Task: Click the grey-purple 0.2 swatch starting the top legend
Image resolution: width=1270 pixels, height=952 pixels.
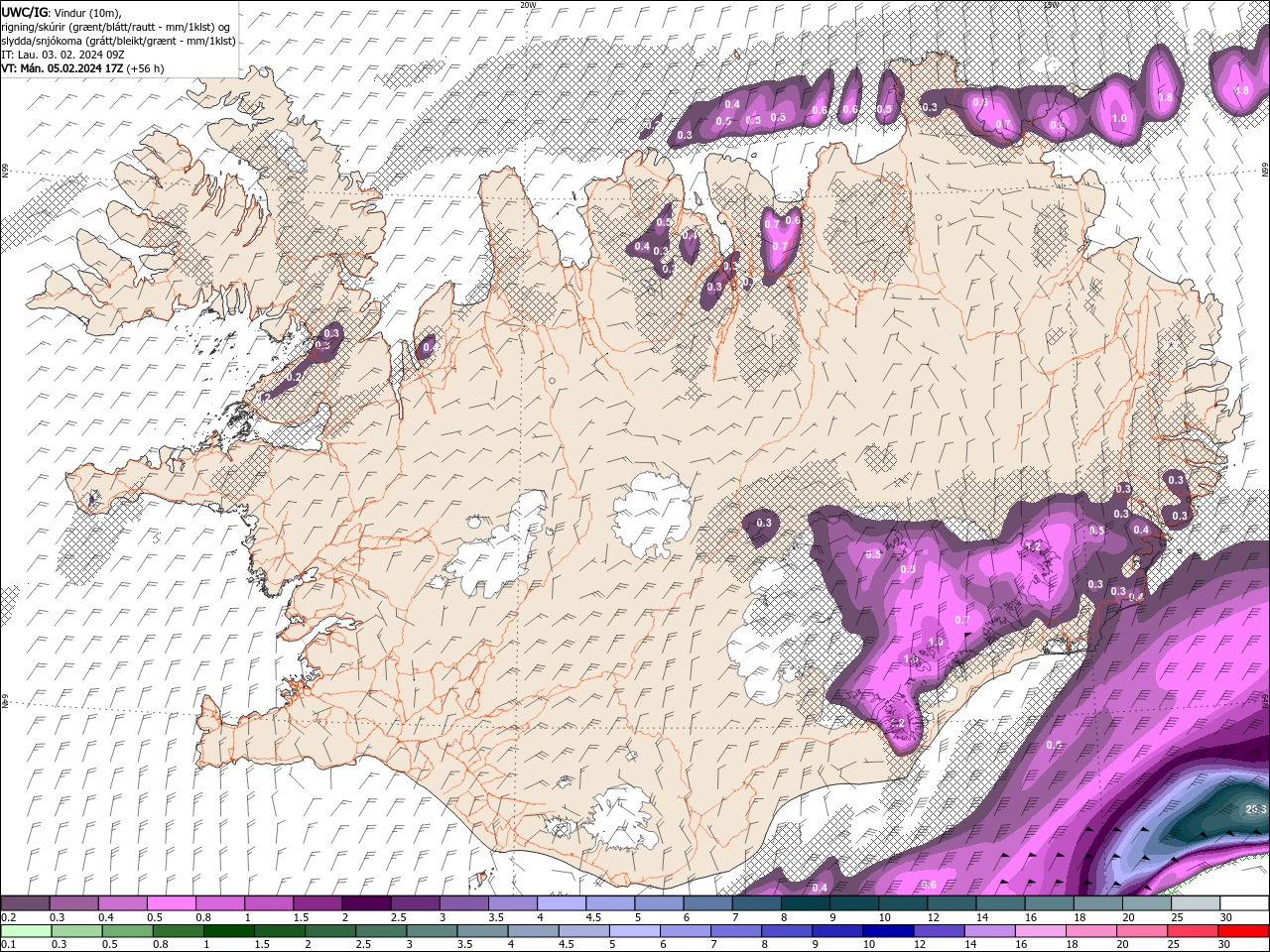Action: coord(26,902)
